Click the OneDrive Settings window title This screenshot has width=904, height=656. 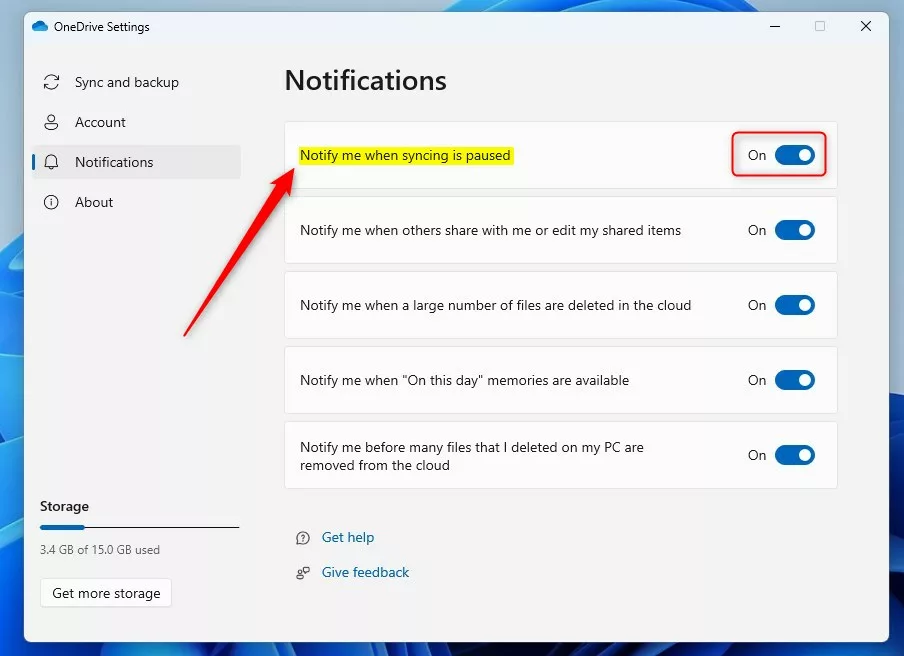click(101, 27)
